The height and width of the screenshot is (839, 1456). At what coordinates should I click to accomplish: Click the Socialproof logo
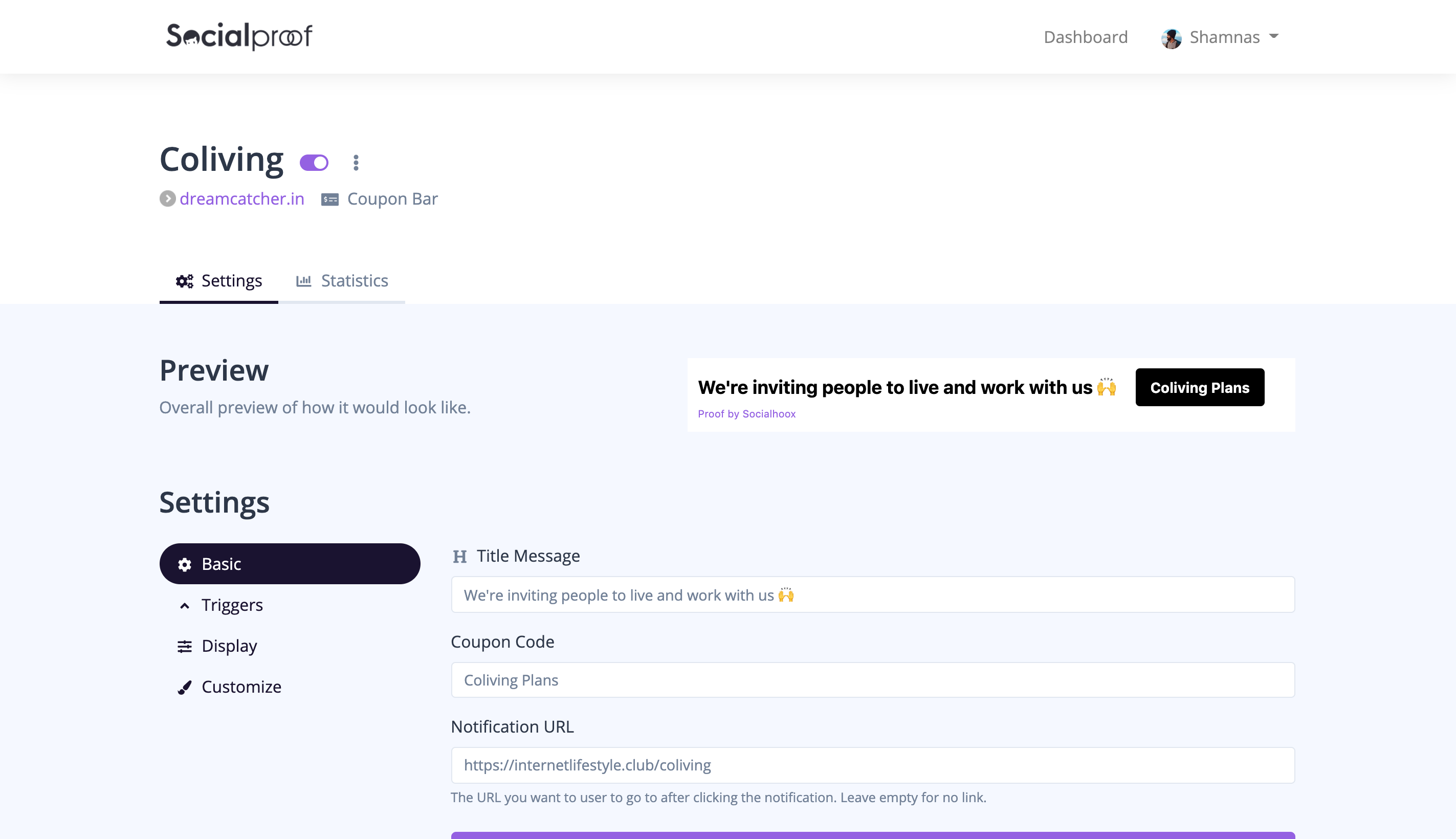click(x=238, y=36)
